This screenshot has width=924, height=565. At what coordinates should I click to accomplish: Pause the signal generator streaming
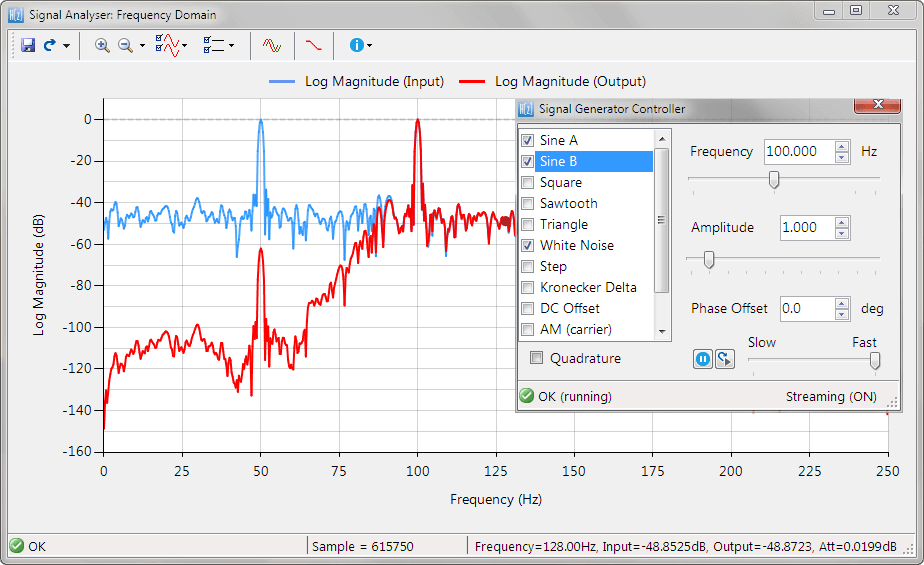coord(703,358)
